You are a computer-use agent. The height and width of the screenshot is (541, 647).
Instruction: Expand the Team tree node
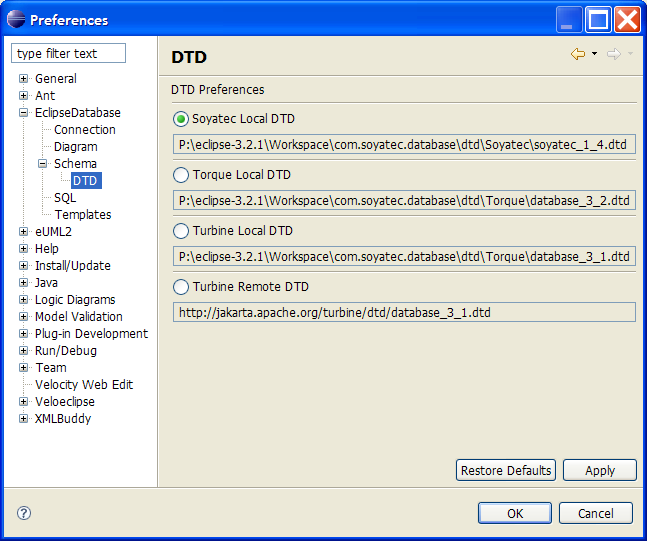[24, 367]
